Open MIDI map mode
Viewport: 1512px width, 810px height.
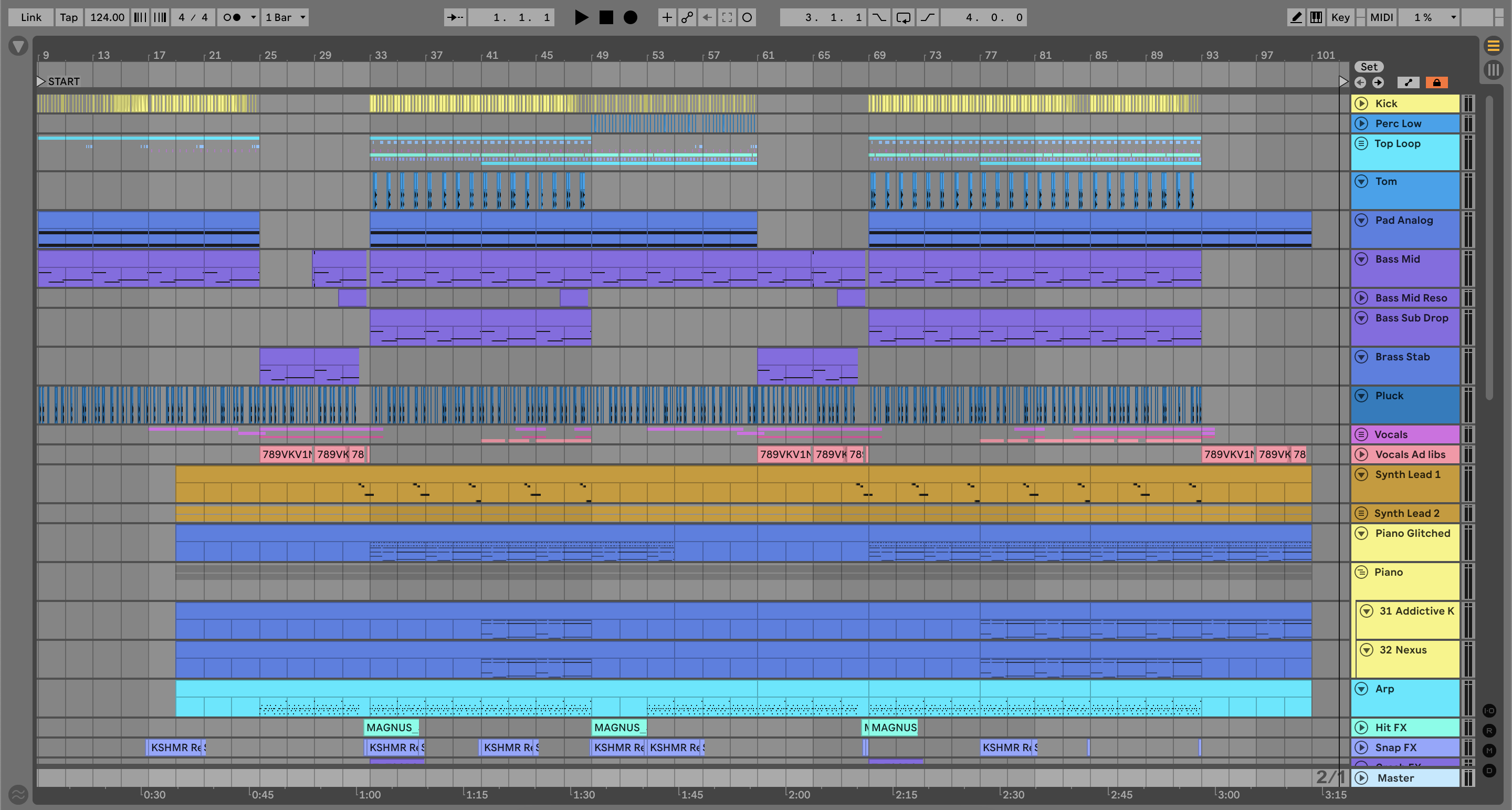1381,17
